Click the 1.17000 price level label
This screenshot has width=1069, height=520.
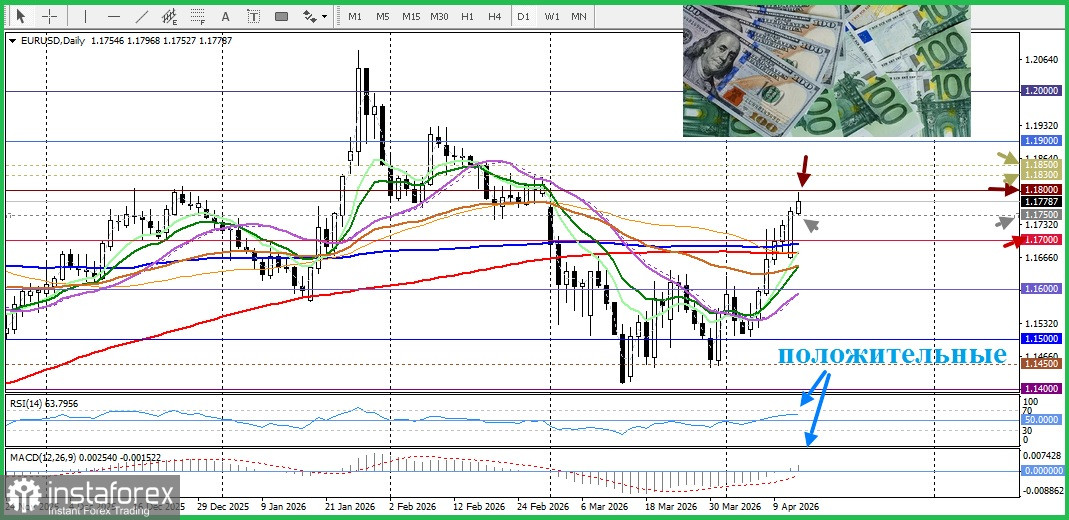1042,240
